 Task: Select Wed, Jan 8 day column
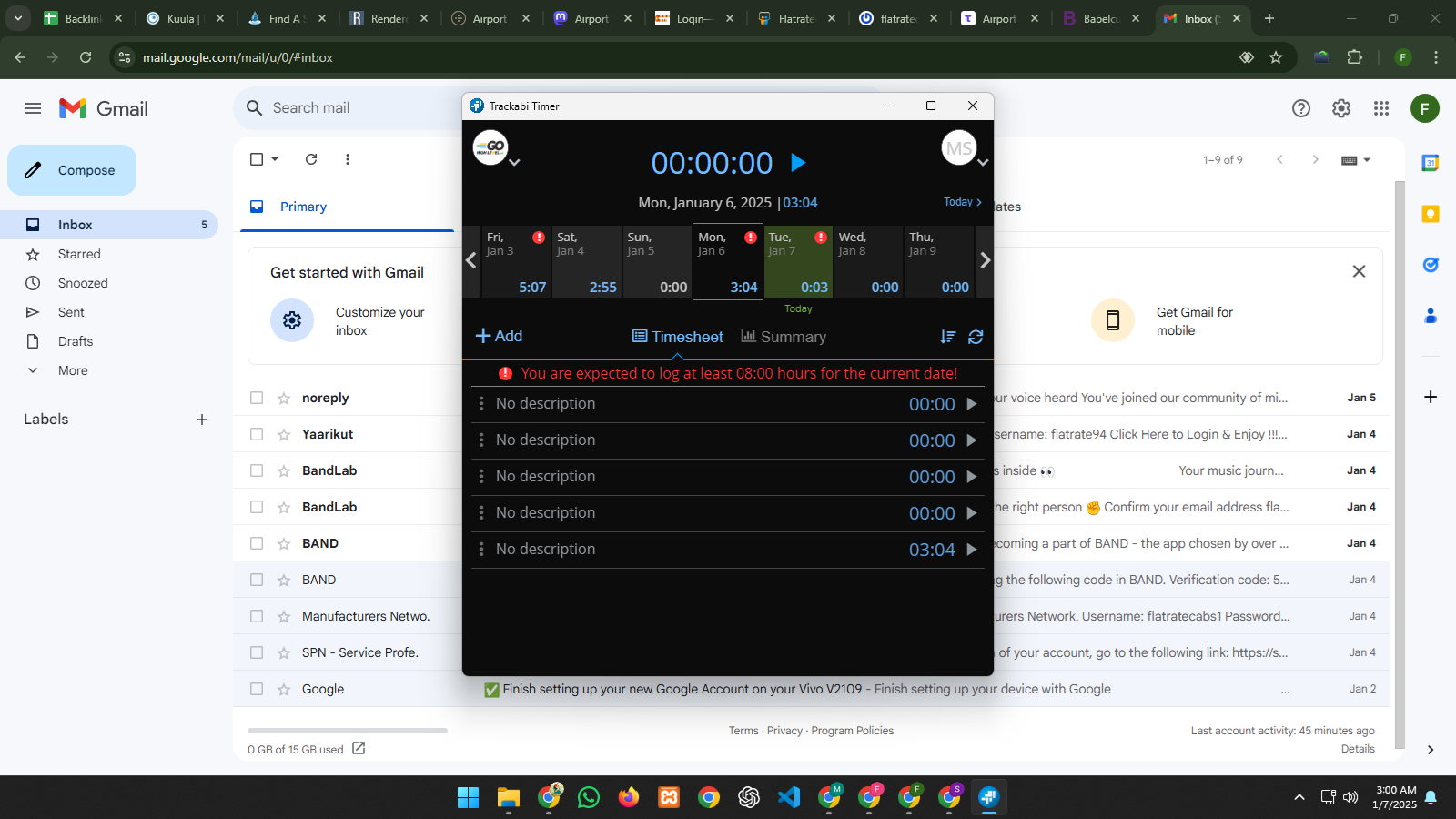[868, 262]
